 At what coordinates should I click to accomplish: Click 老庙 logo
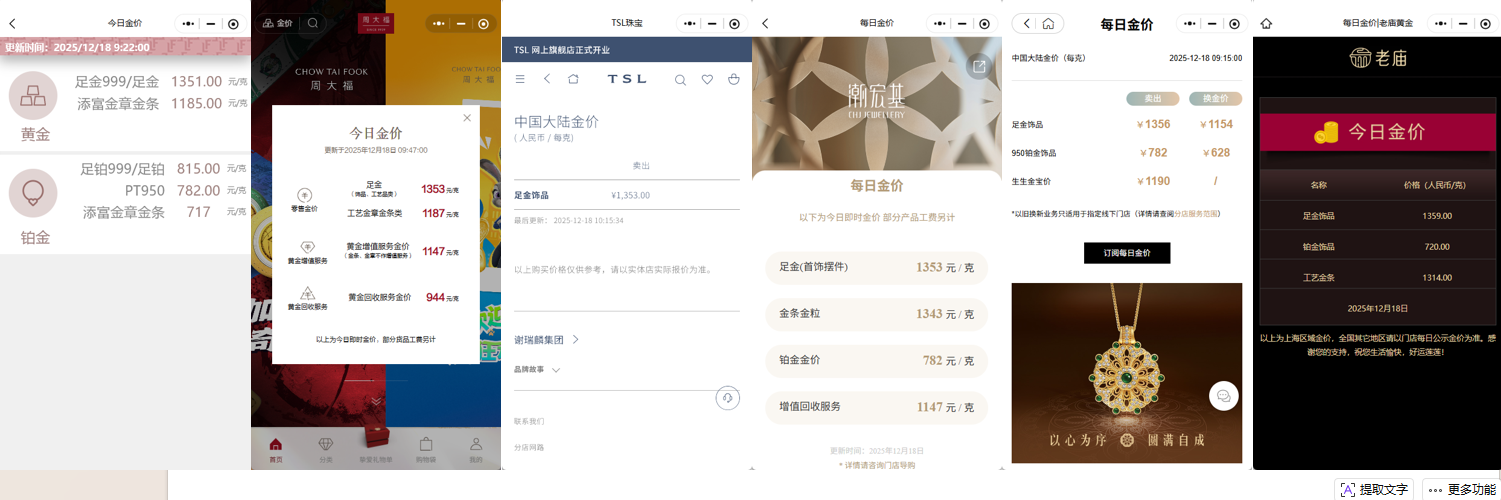click(x=1378, y=58)
